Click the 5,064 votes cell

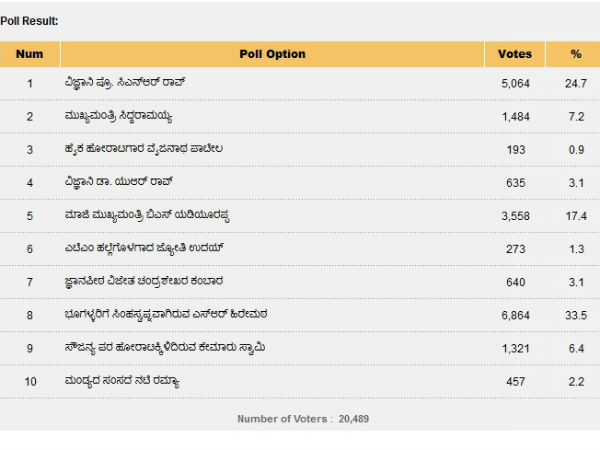pyautogui.click(x=515, y=83)
